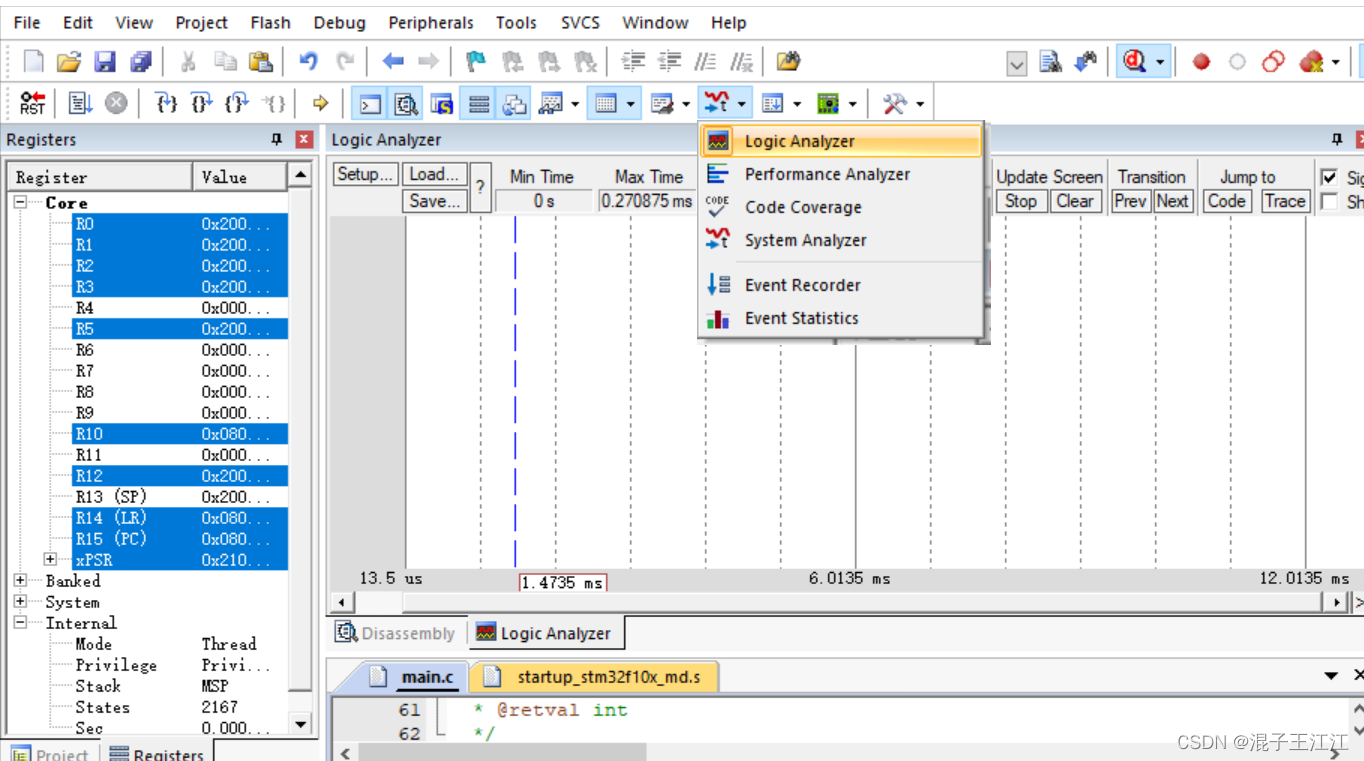Open the Watch Windows dropdown arrow

tap(575, 103)
